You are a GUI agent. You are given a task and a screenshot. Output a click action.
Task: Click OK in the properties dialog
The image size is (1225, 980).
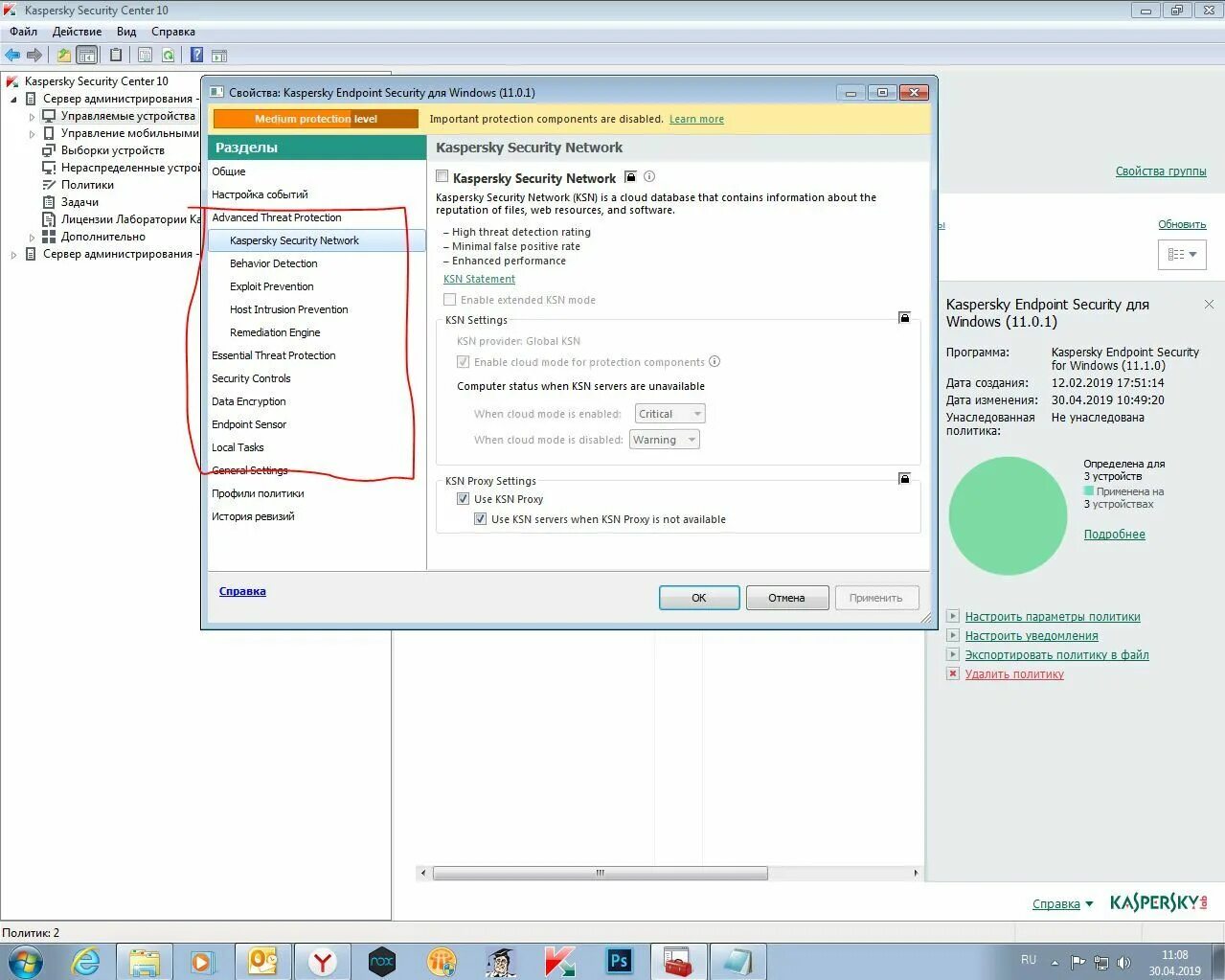[699, 598]
